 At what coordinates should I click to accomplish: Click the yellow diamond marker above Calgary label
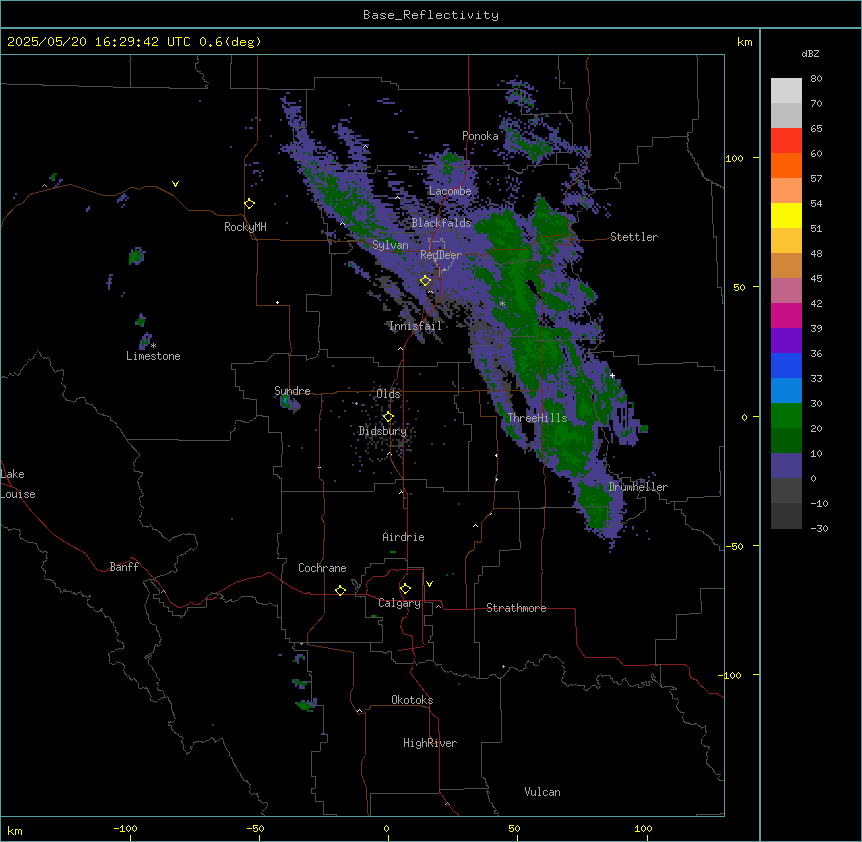[405, 589]
